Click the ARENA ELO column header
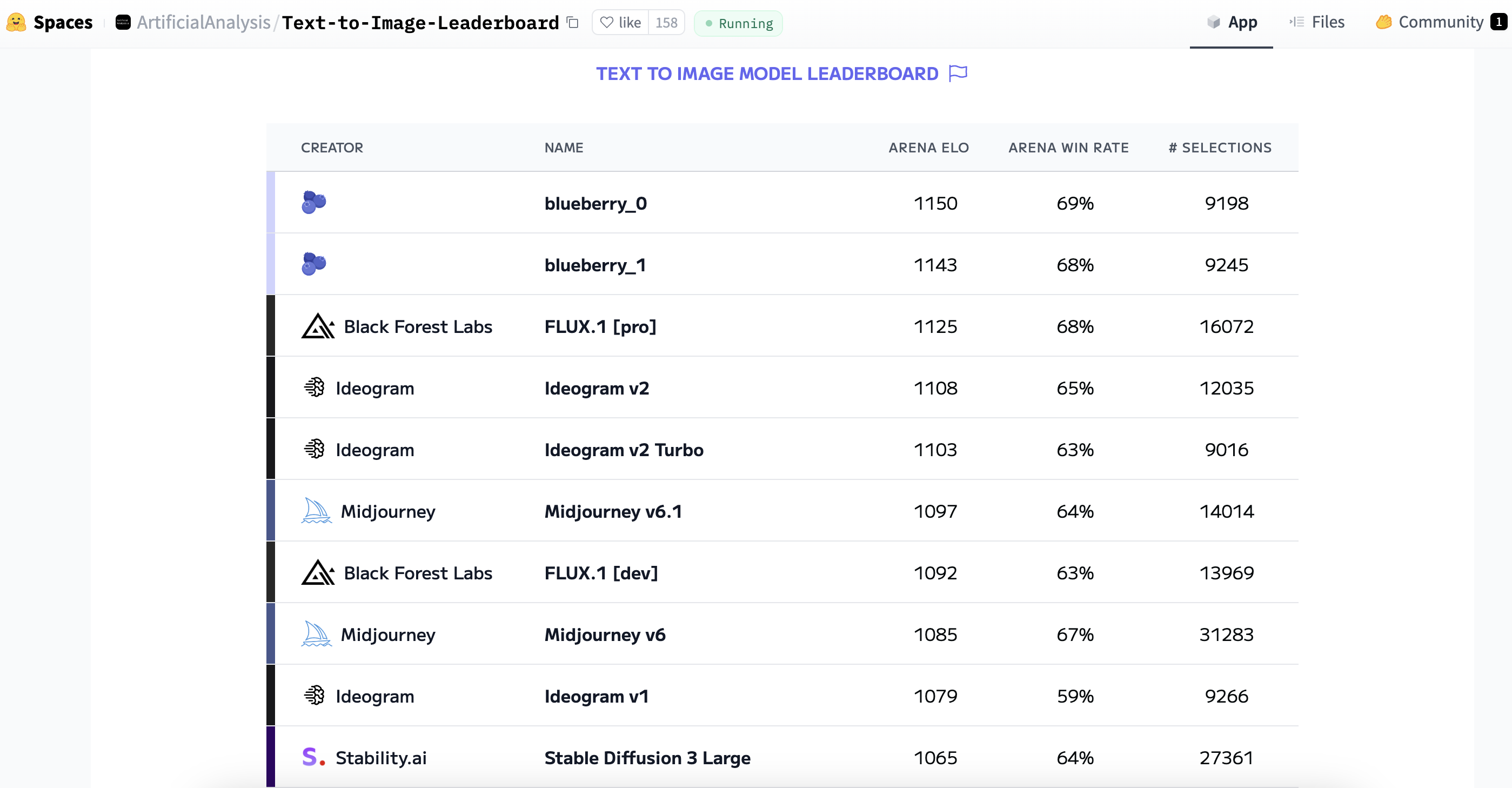Image resolution: width=1512 pixels, height=788 pixels. pos(928,148)
